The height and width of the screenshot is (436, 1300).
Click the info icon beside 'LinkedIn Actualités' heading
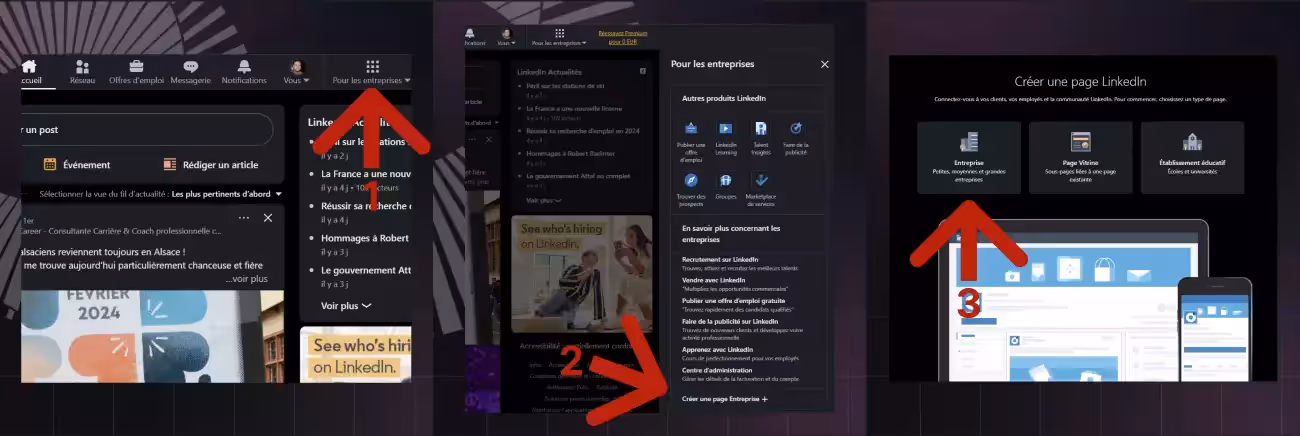[x=643, y=73]
